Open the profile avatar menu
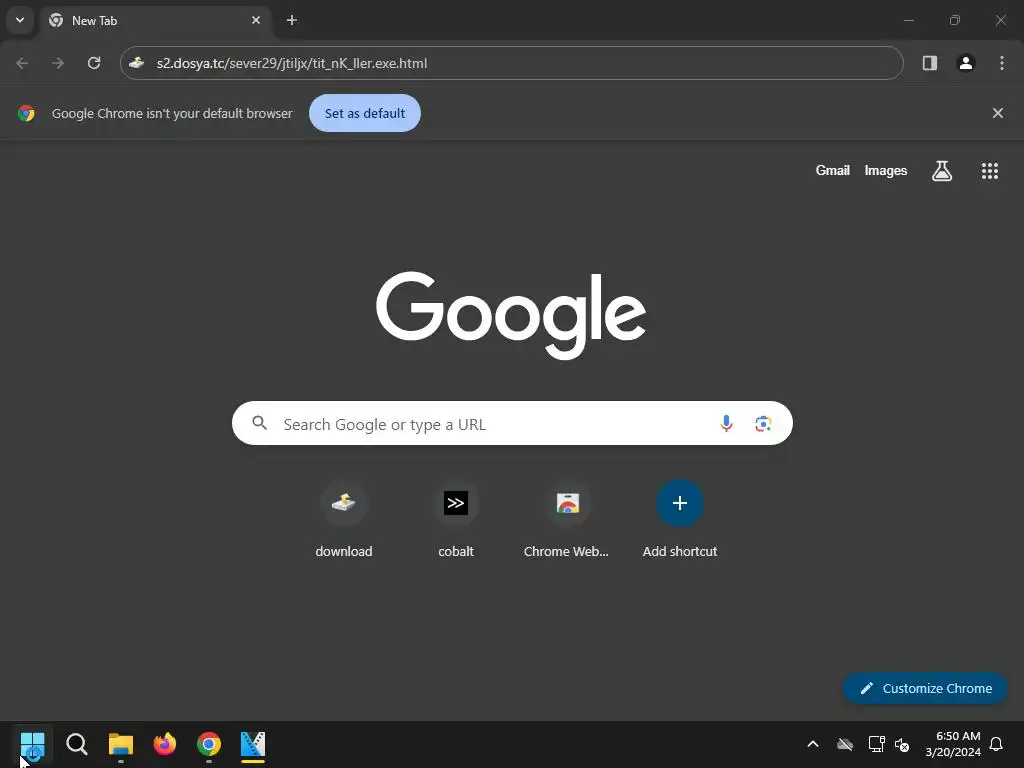Viewport: 1024px width, 768px height. pos(966,63)
